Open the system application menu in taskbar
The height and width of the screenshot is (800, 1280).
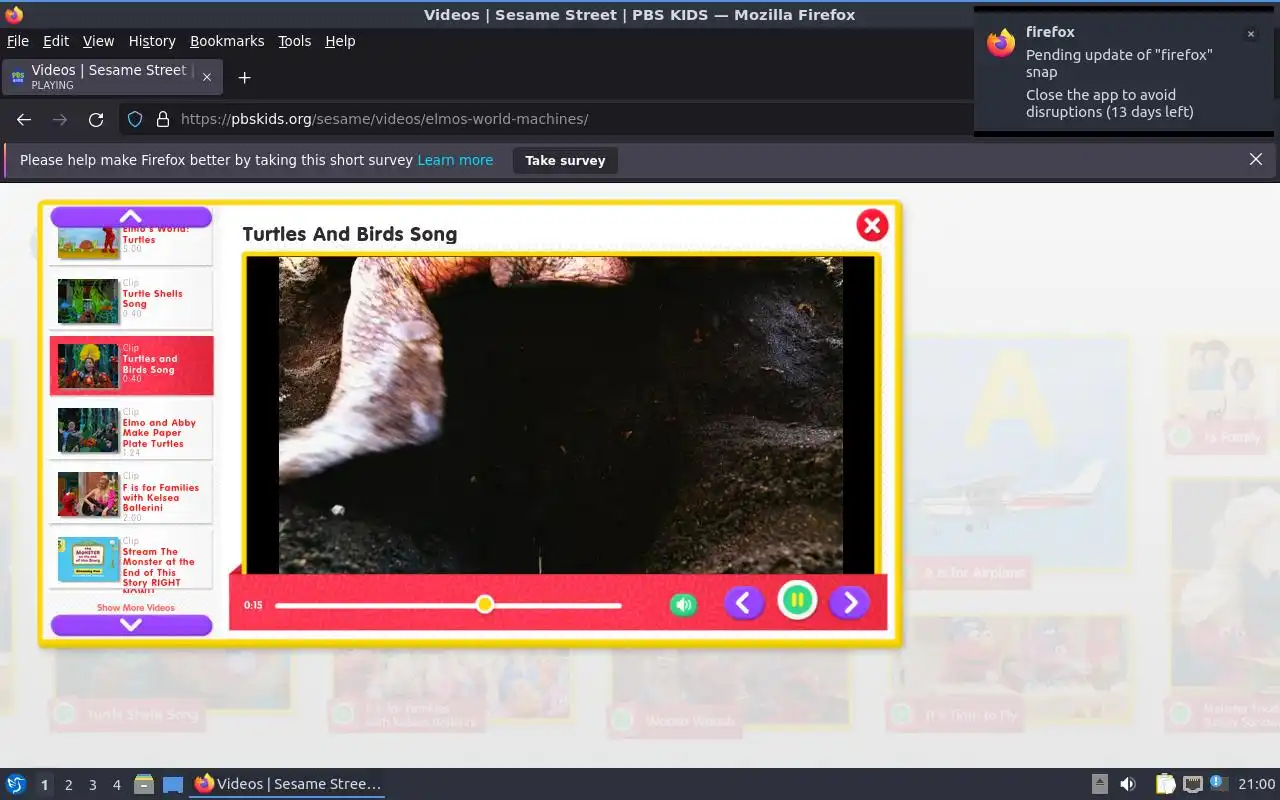tap(16, 784)
